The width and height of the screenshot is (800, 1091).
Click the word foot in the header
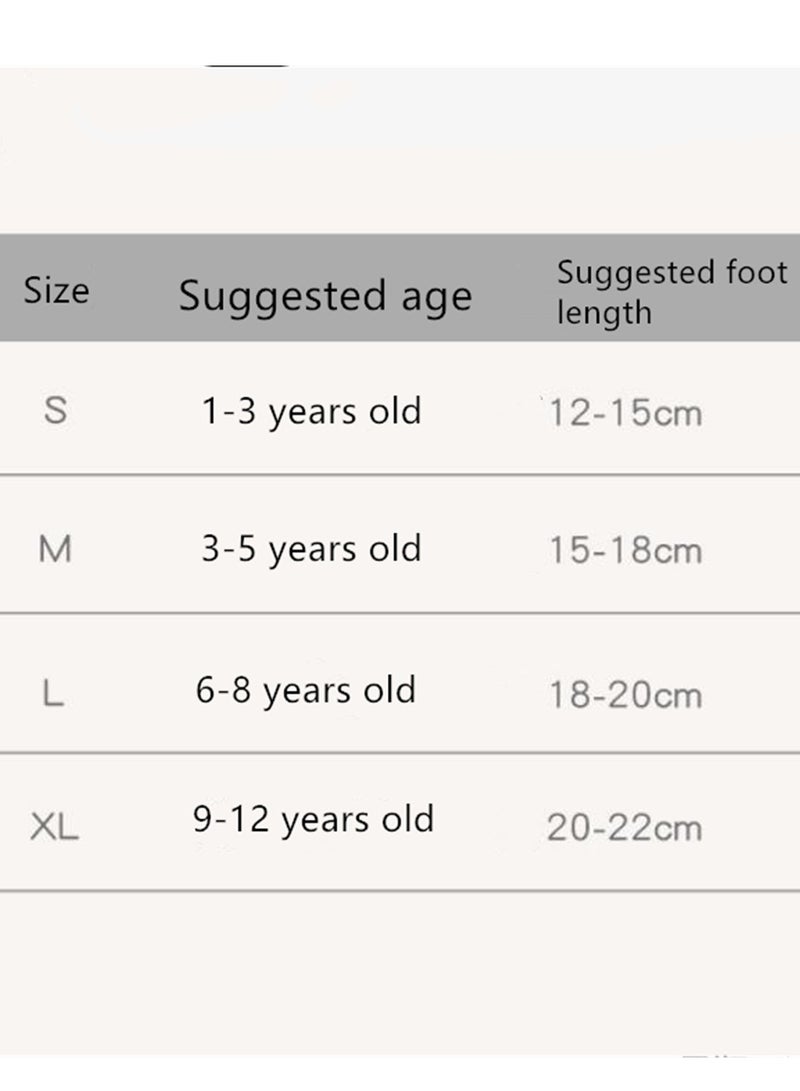pos(757,272)
